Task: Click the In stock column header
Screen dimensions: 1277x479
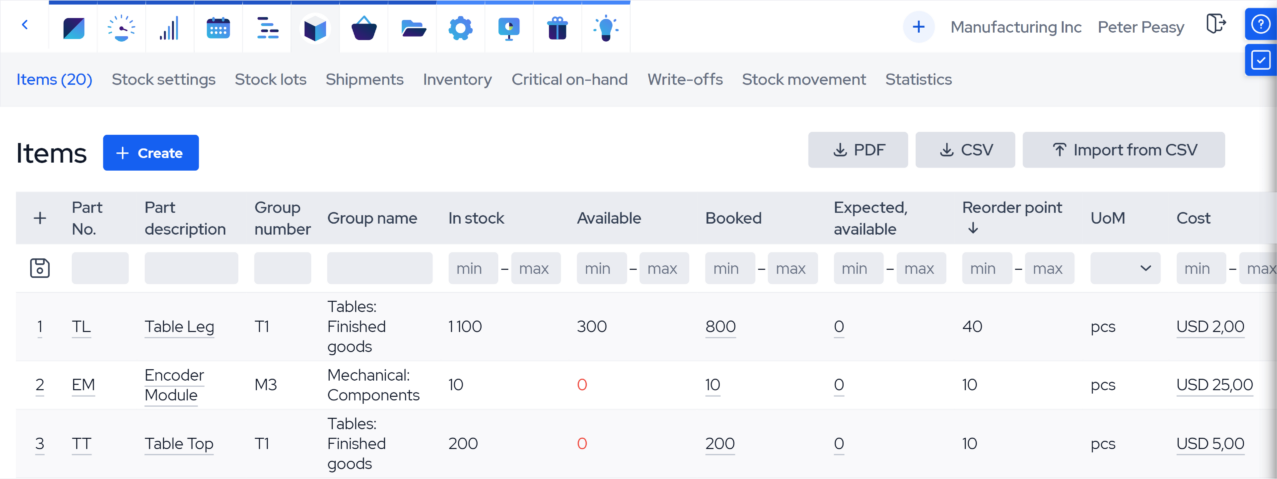Action: pyautogui.click(x=476, y=218)
